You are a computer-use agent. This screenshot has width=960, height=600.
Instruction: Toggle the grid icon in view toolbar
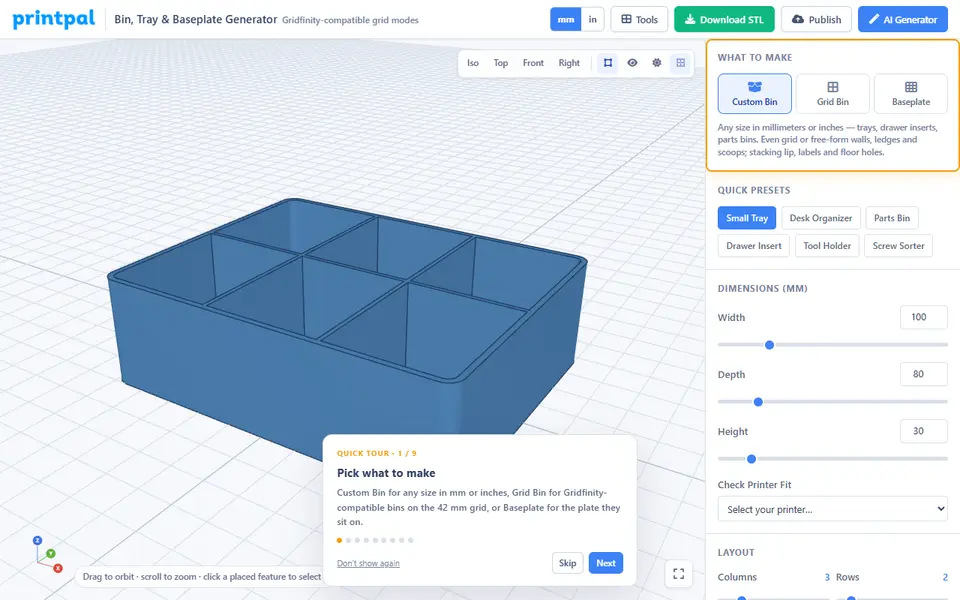point(680,63)
